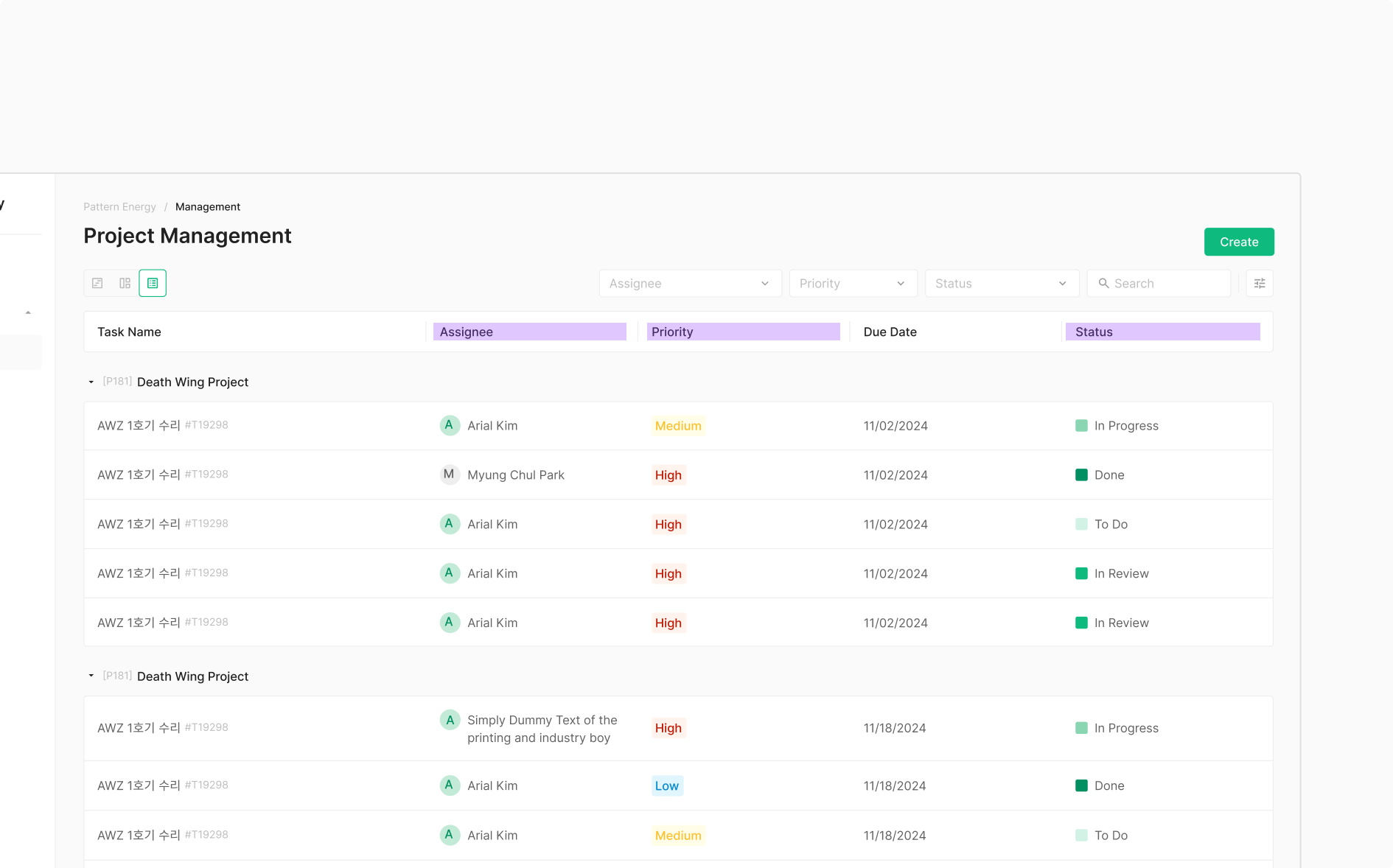Select the list view icon

click(153, 283)
